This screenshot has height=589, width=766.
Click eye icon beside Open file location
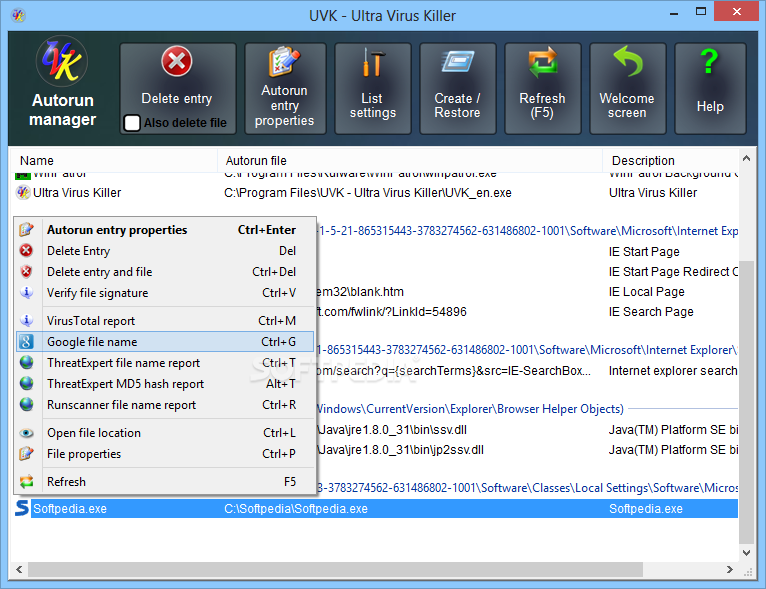[x=26, y=433]
